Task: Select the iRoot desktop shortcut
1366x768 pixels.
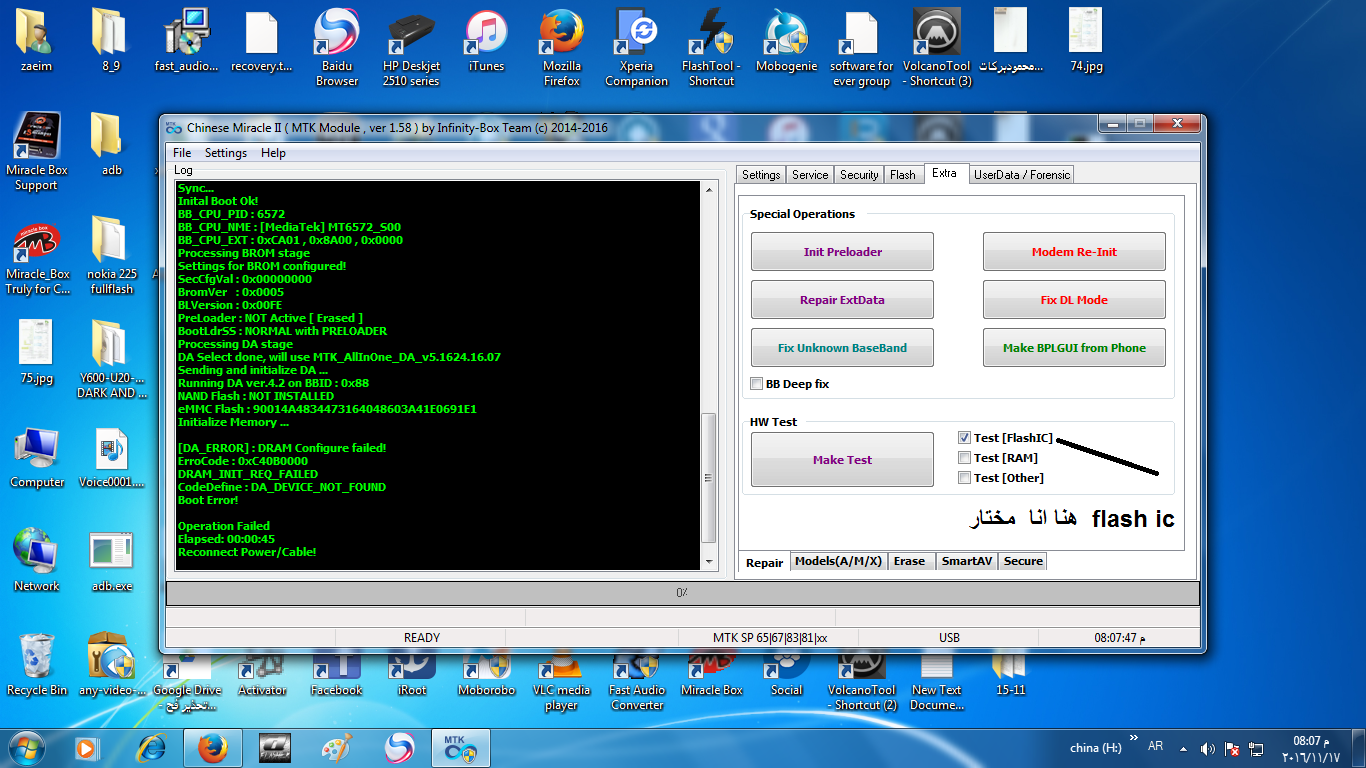Action: pyautogui.click(x=412, y=673)
